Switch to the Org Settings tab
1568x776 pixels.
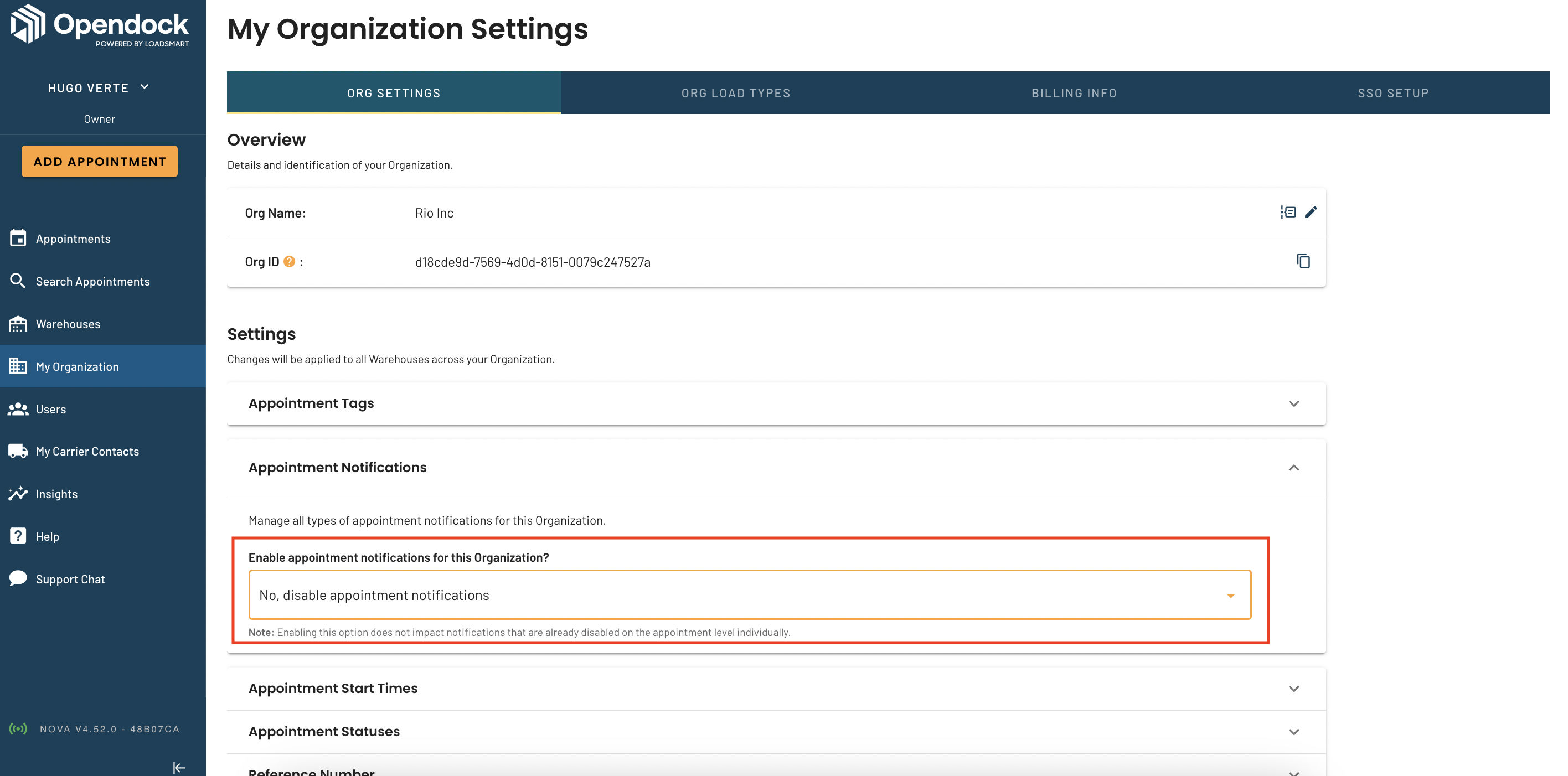click(x=394, y=92)
